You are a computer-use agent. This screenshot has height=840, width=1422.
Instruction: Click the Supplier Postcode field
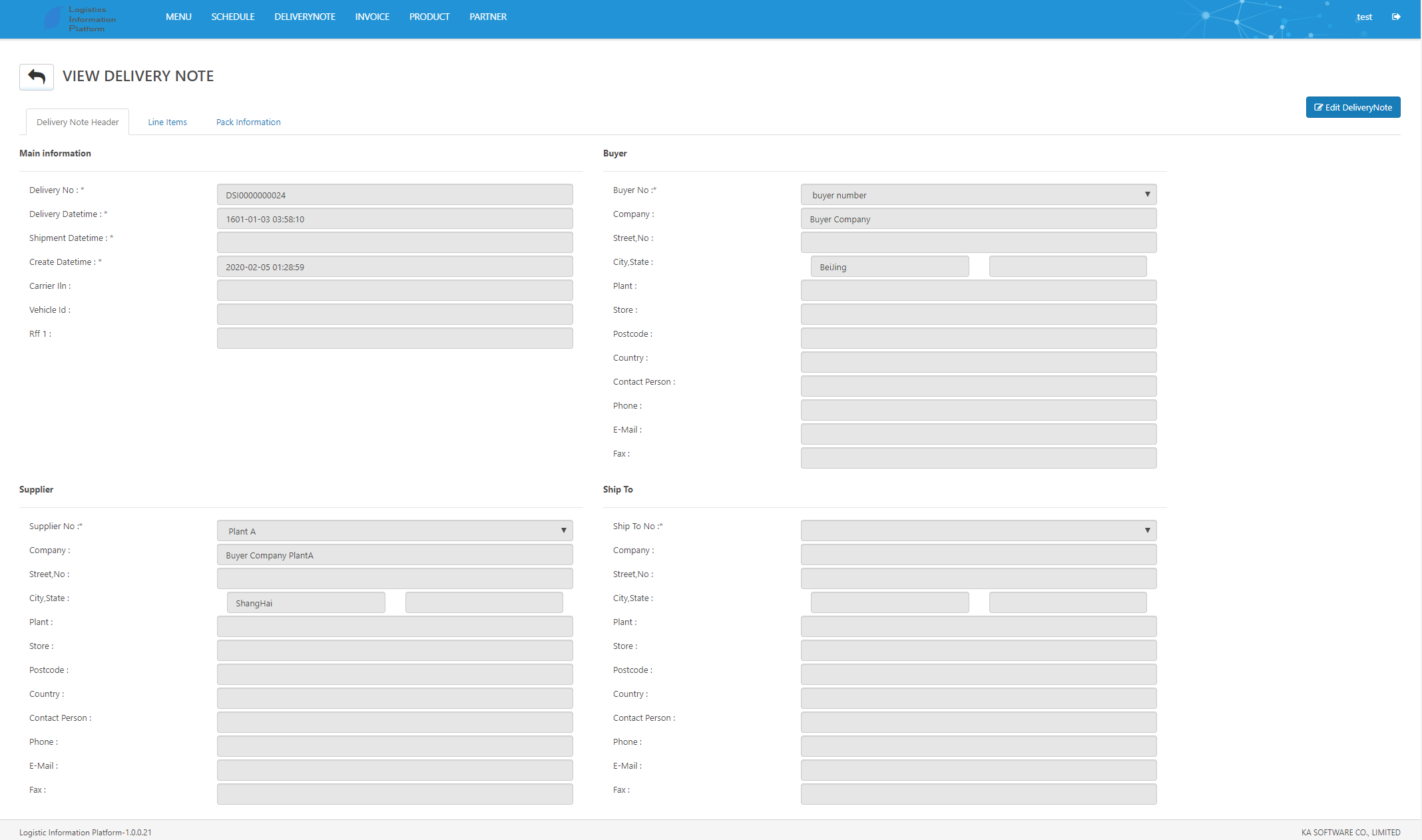(395, 674)
